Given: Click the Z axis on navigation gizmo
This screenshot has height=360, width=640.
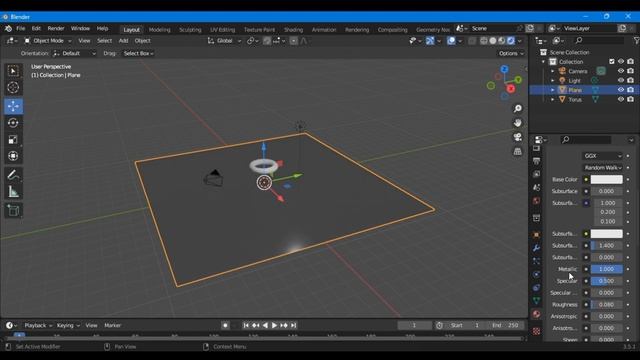Looking at the screenshot, I should pyautogui.click(x=504, y=69).
